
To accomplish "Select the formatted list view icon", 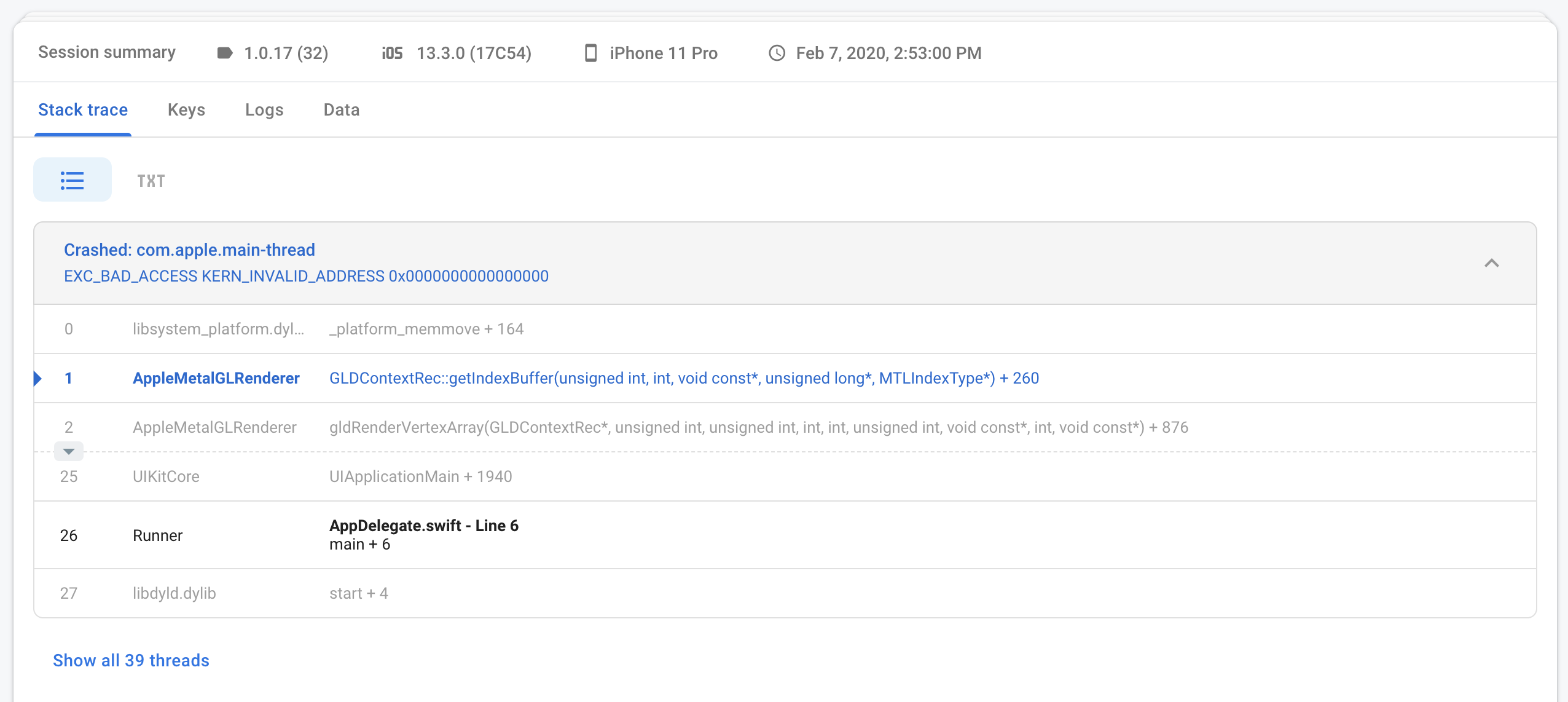I will (72, 179).
